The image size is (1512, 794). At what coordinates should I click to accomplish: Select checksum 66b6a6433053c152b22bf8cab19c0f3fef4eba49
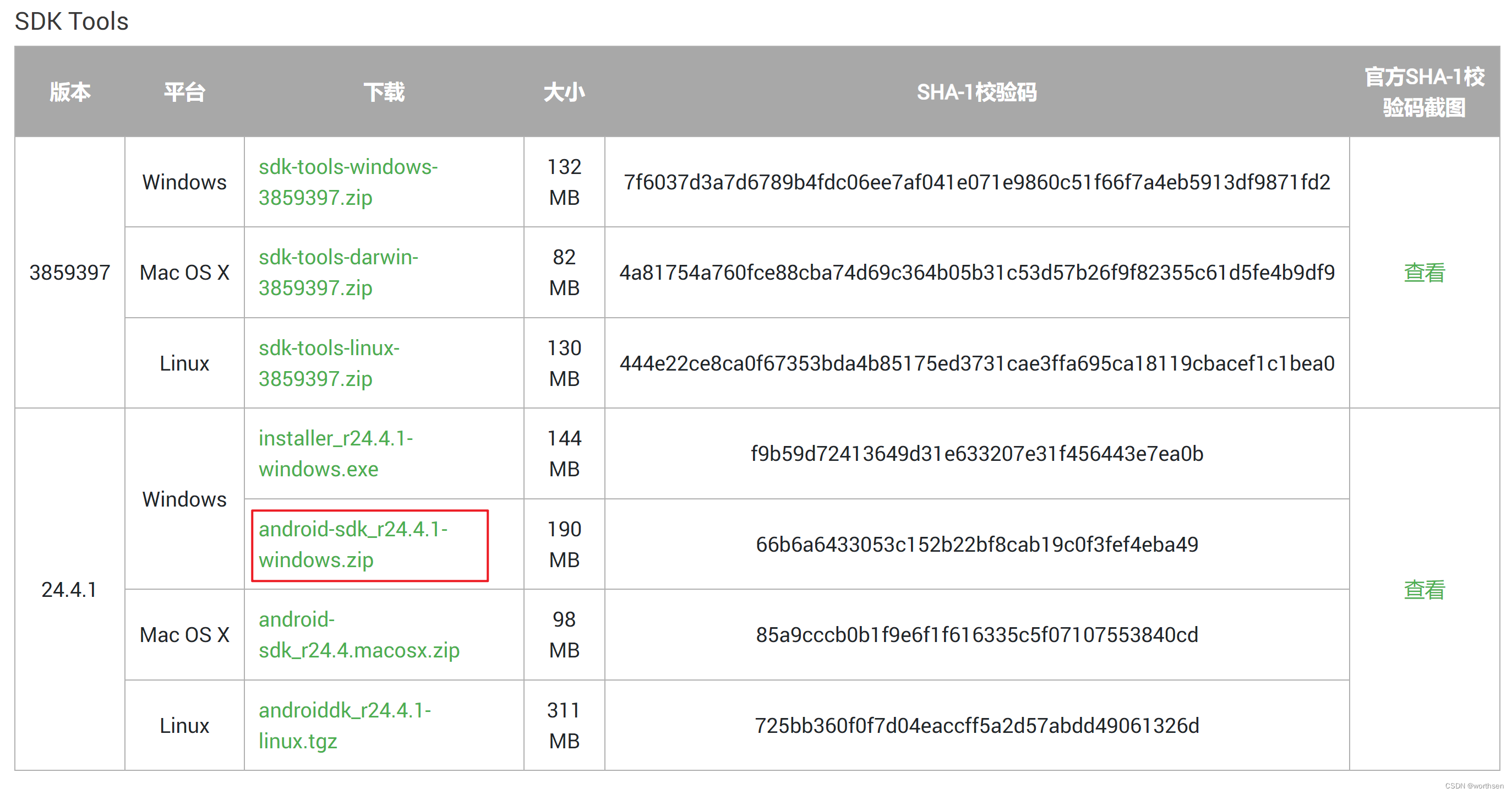point(976,545)
